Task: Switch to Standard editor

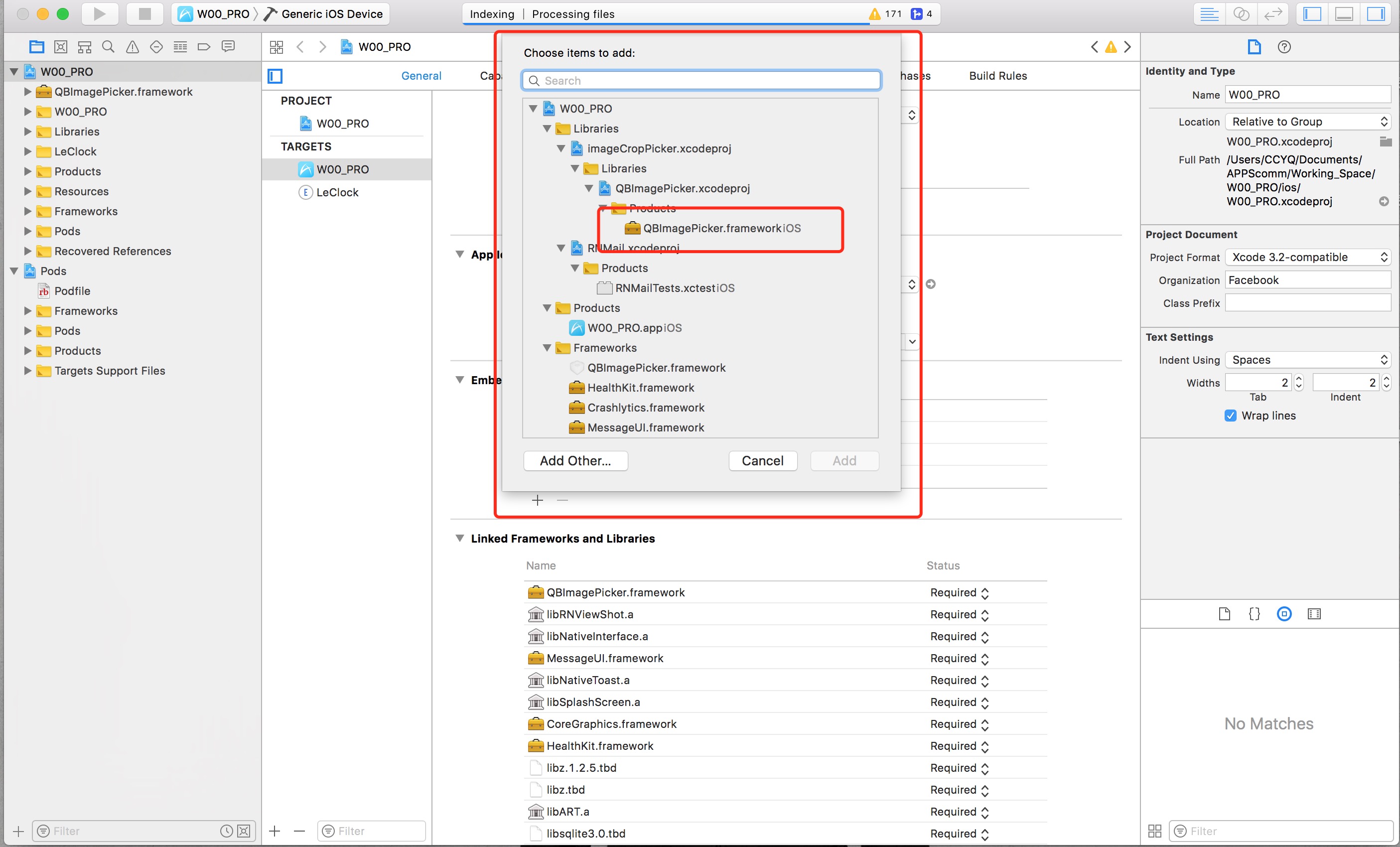Action: click(1209, 13)
